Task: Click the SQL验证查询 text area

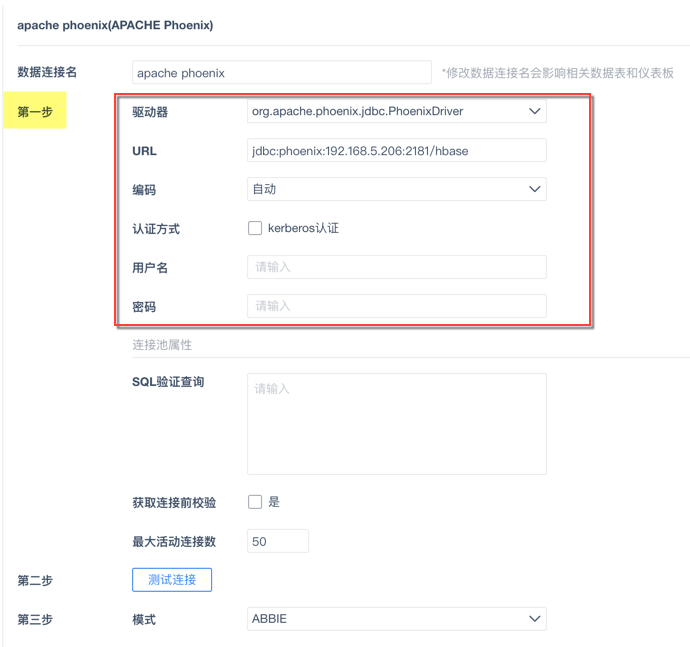Action: (x=396, y=424)
